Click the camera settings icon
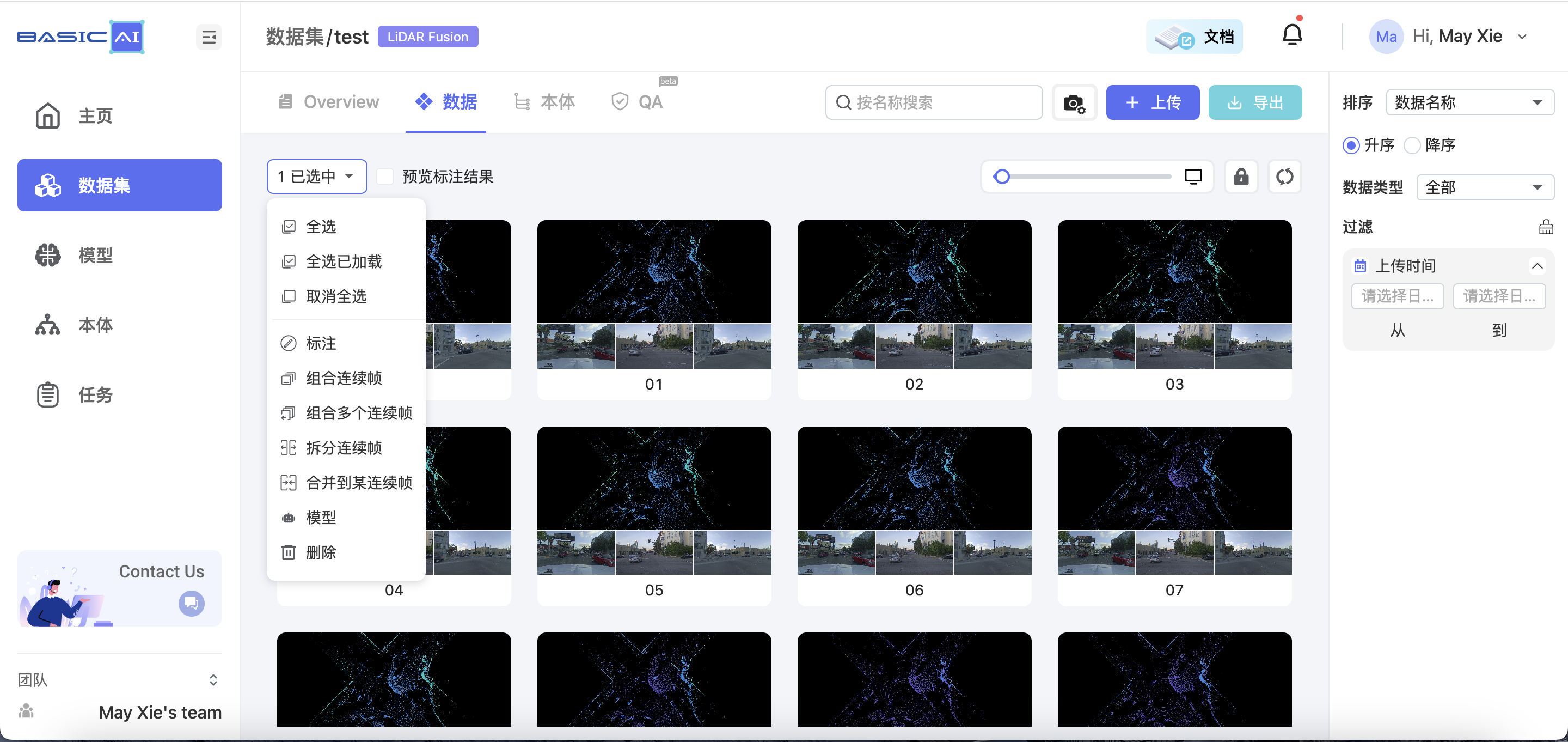Viewport: 1568px width, 742px height. click(x=1074, y=102)
